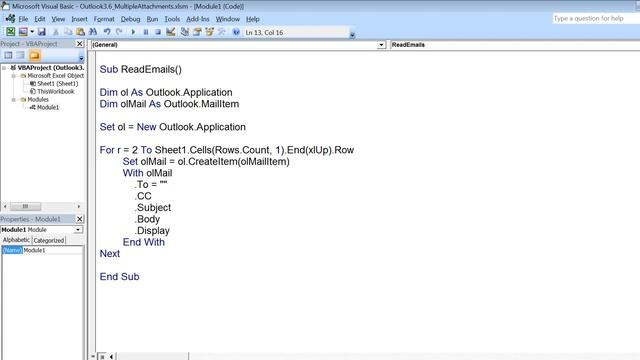640x360 pixels.
Task: Click the Copy icon in toolbar
Action: click(x=68, y=32)
